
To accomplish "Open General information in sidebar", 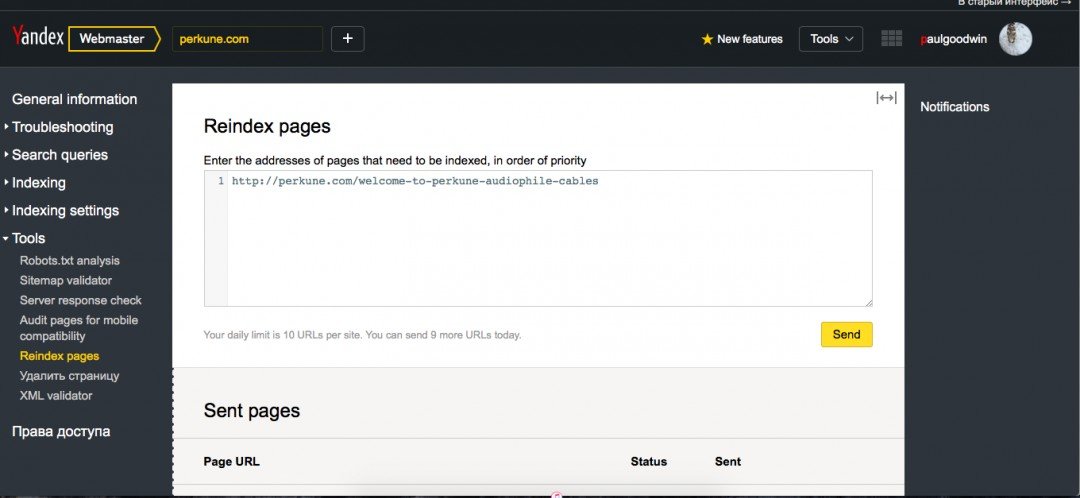I will click(x=74, y=99).
